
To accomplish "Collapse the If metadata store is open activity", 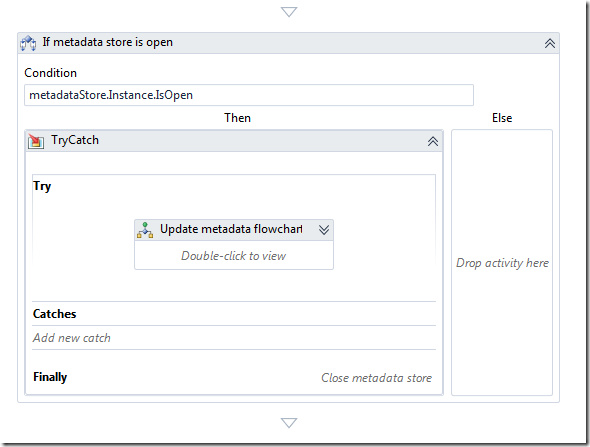I will [550, 43].
